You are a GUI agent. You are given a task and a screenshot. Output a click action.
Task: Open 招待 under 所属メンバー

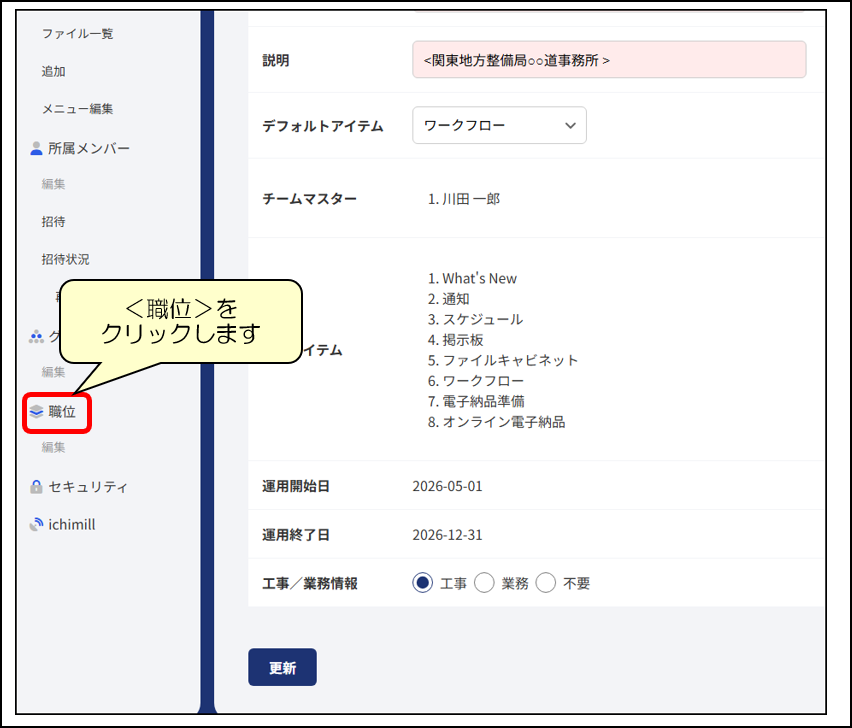(54, 222)
